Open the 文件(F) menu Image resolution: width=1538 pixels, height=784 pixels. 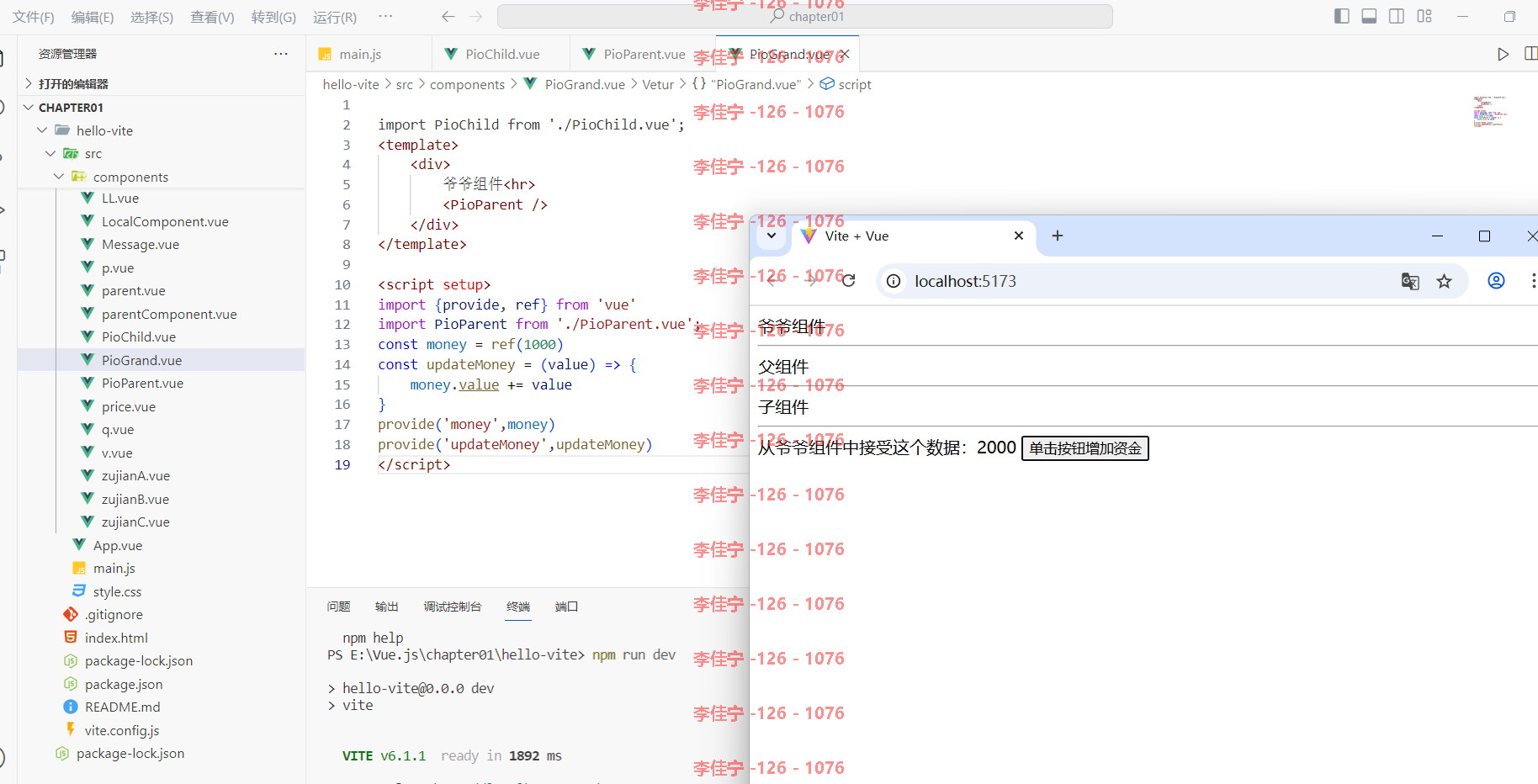point(34,17)
